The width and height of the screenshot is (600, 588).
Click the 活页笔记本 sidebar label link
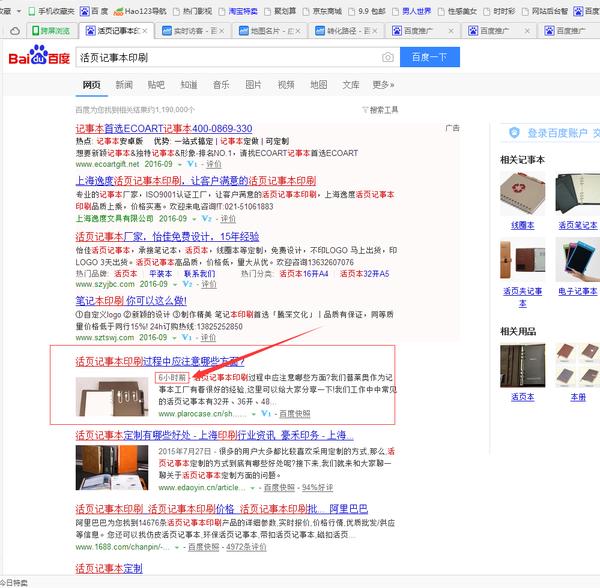pyautogui.click(x=578, y=226)
